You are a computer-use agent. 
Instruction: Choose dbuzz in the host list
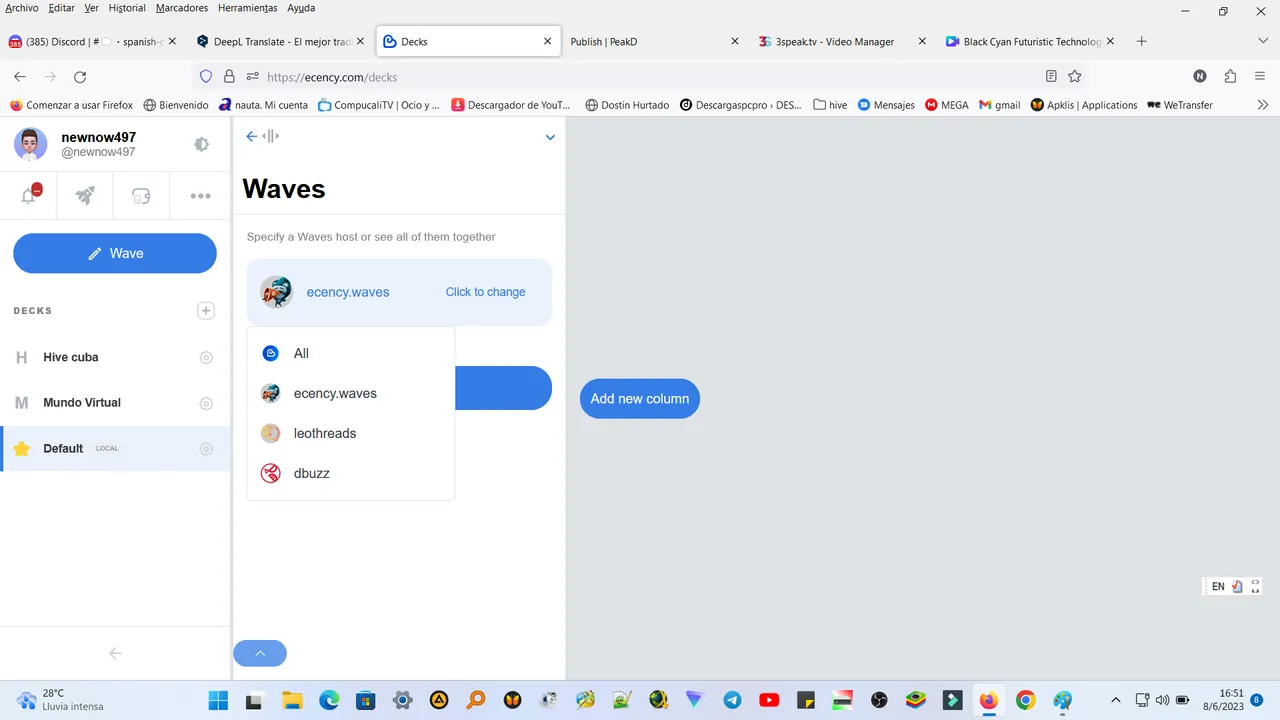coord(351,473)
